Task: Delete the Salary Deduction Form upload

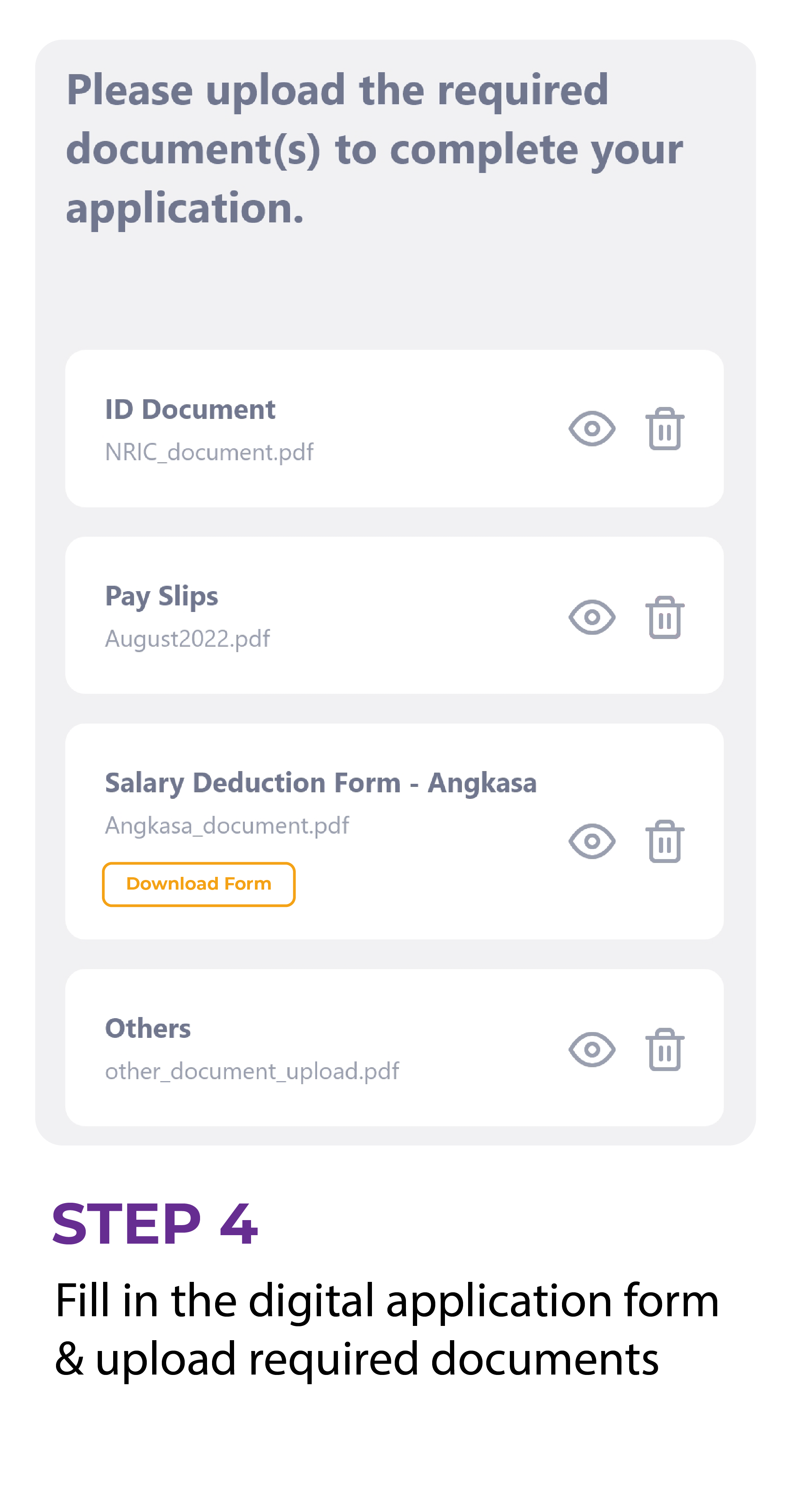Action: 665,841
